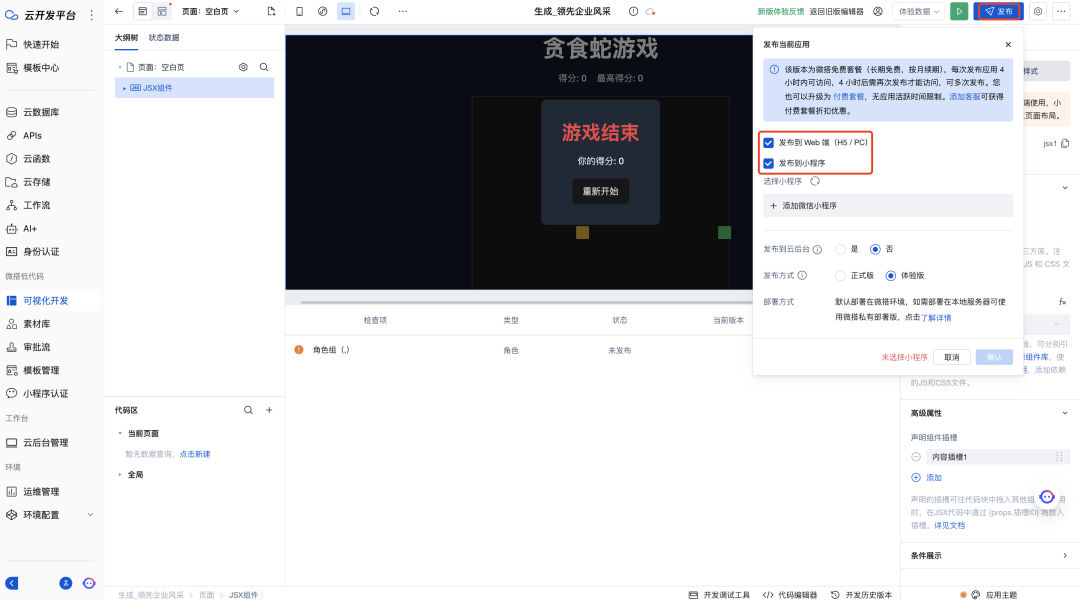Select the mini program preview icon
Image resolution: width=1080 pixels, height=600 pixels.
[322, 11]
